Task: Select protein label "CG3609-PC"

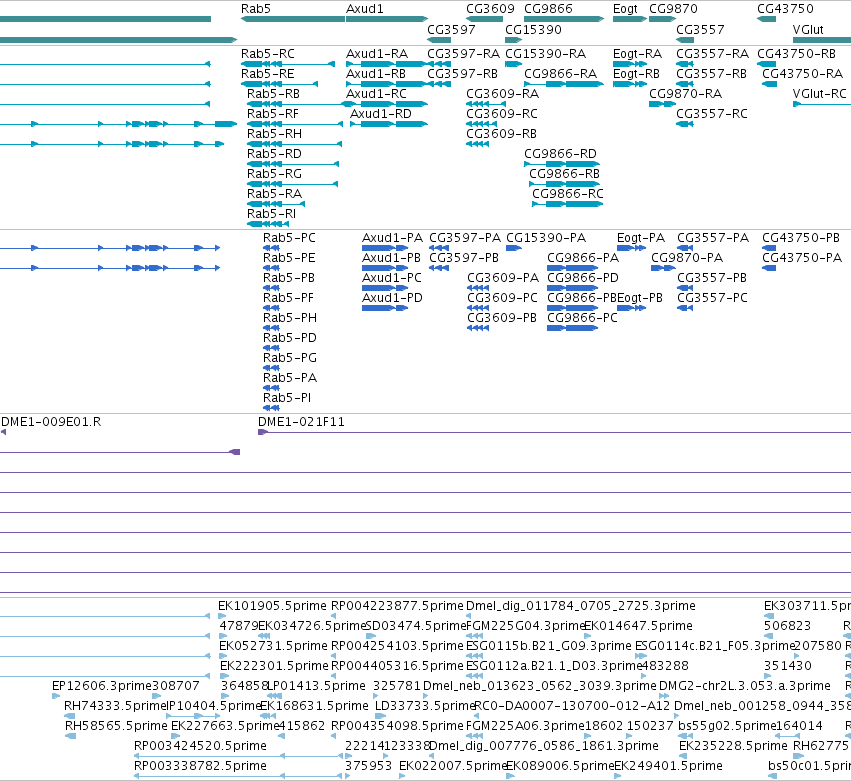Action: coord(503,298)
